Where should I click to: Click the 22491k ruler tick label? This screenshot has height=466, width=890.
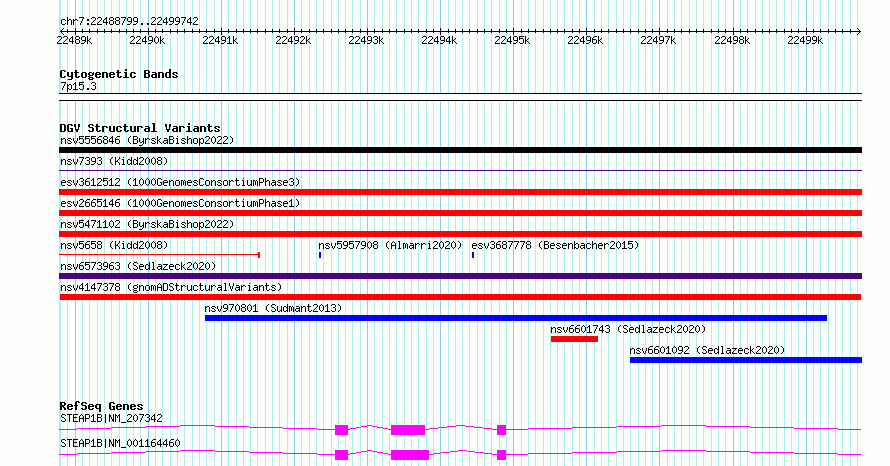coord(220,40)
